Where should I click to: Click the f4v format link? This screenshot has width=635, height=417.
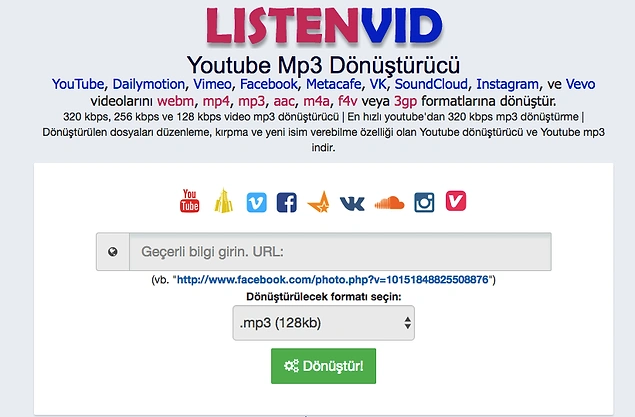pos(347,101)
